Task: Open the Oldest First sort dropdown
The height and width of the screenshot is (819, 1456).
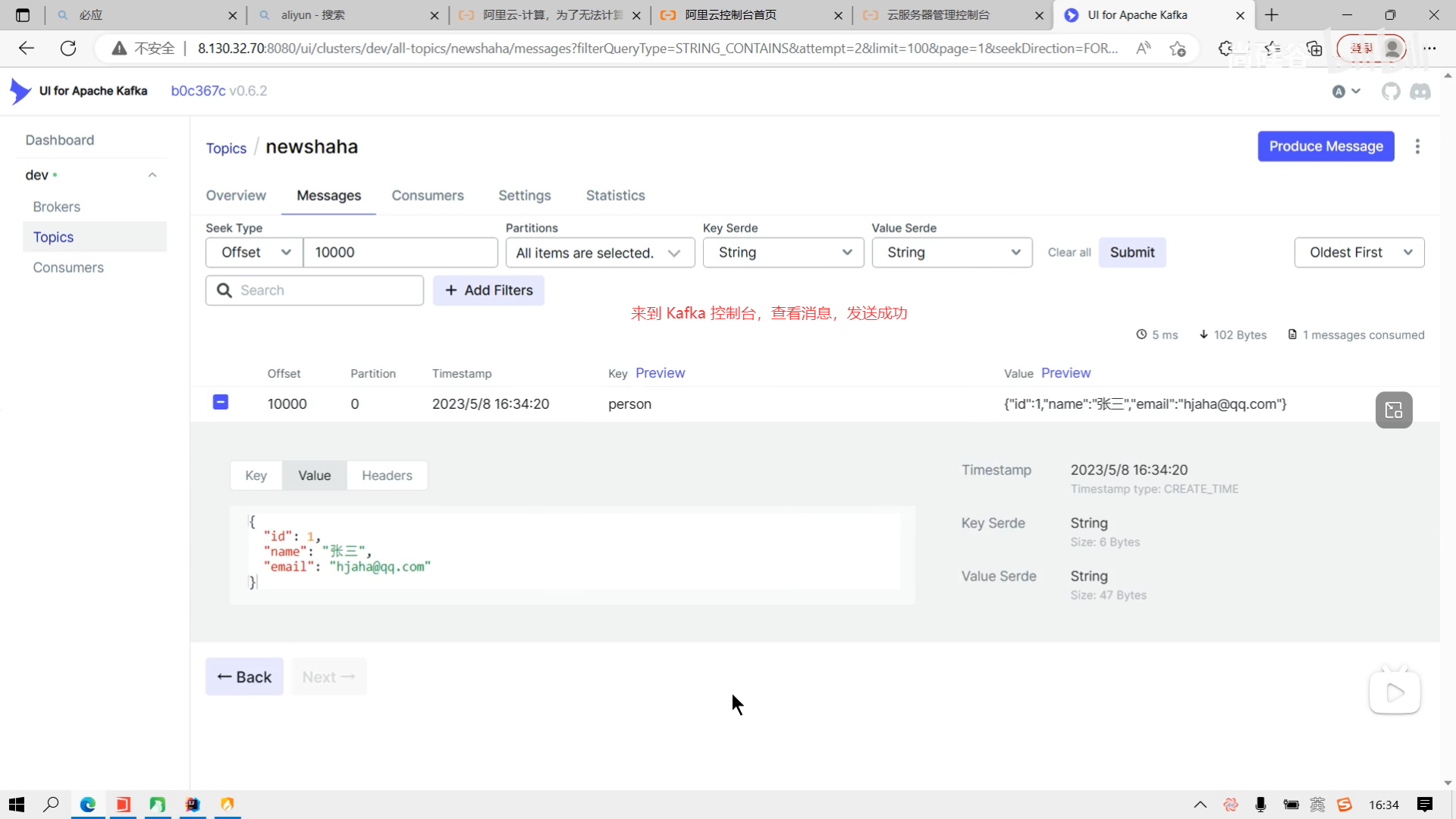Action: [1358, 253]
